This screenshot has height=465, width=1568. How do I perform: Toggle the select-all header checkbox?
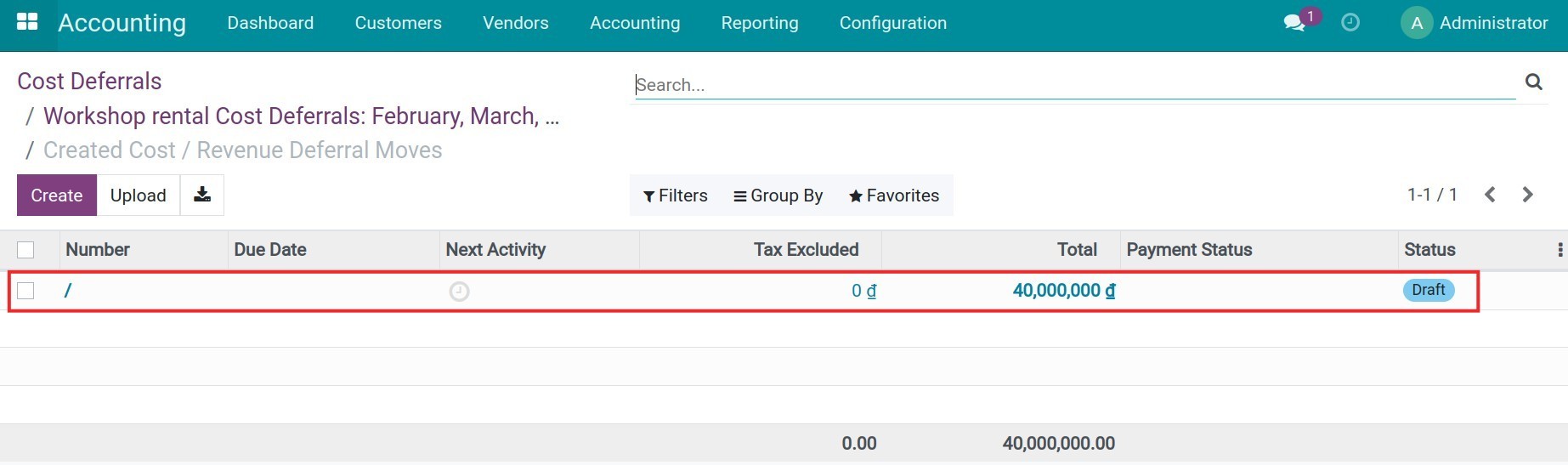click(25, 250)
